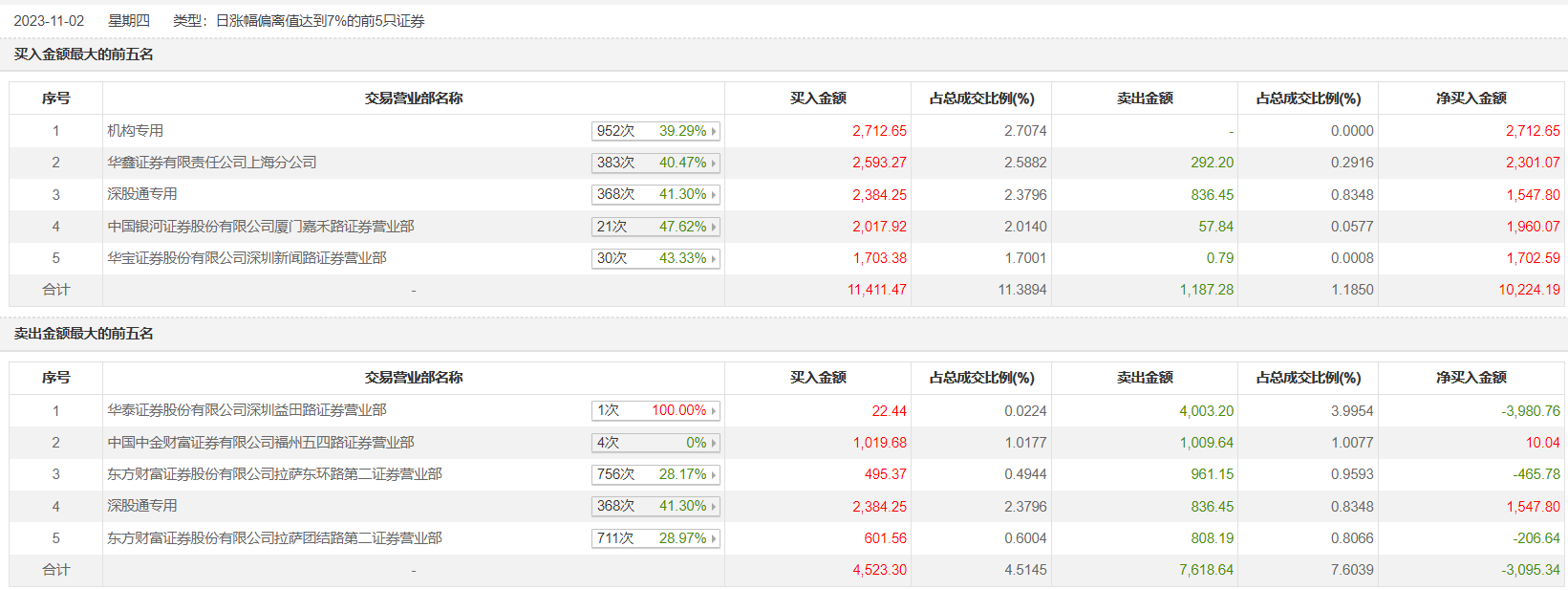Click the arrow icon beside 21次 47.62%
Viewport: 1568px width, 590px height.
[713, 227]
